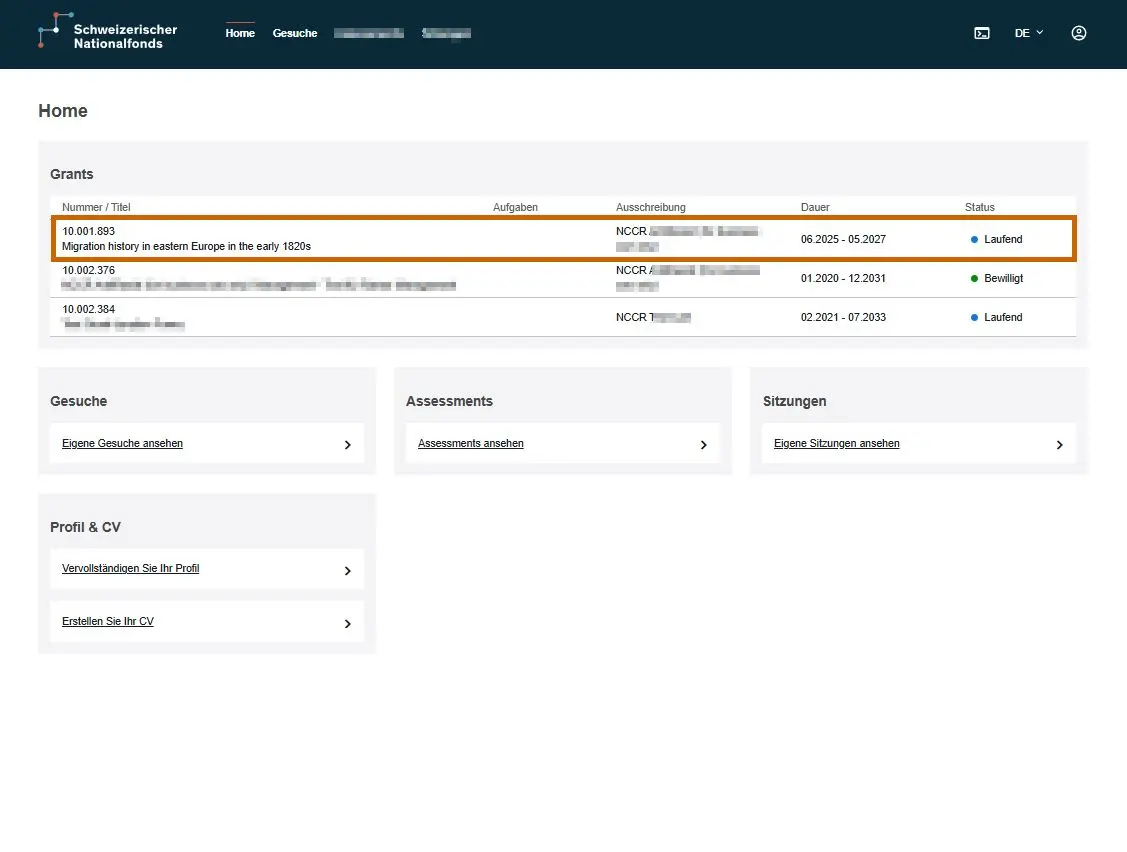
Task: Open the Eigene Gesuche ansehen link
Action: (122, 444)
